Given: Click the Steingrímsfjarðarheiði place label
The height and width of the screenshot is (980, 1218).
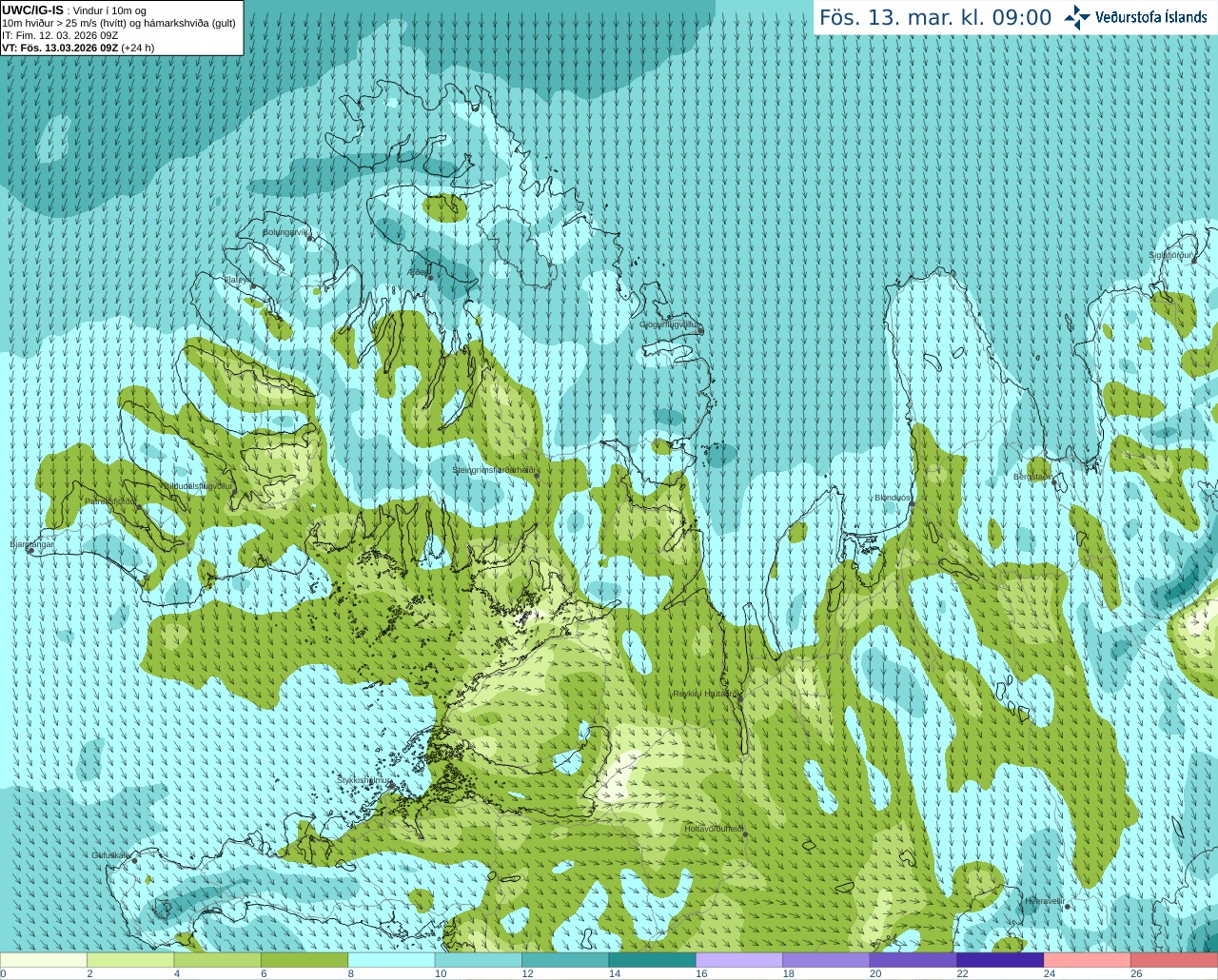Looking at the screenshot, I should 495,470.
